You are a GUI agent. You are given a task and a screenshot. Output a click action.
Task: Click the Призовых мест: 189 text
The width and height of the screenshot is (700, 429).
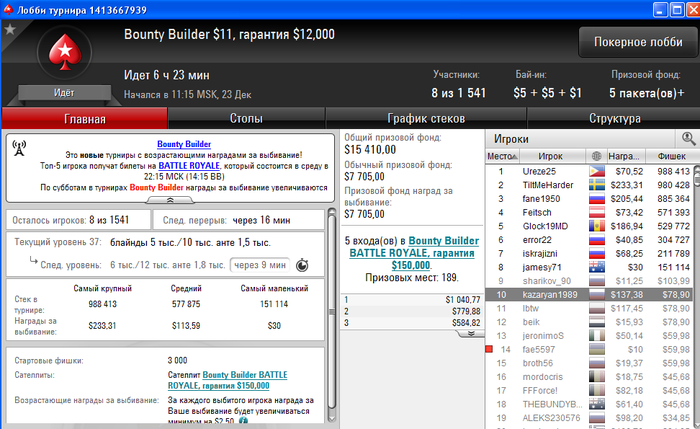(x=412, y=278)
